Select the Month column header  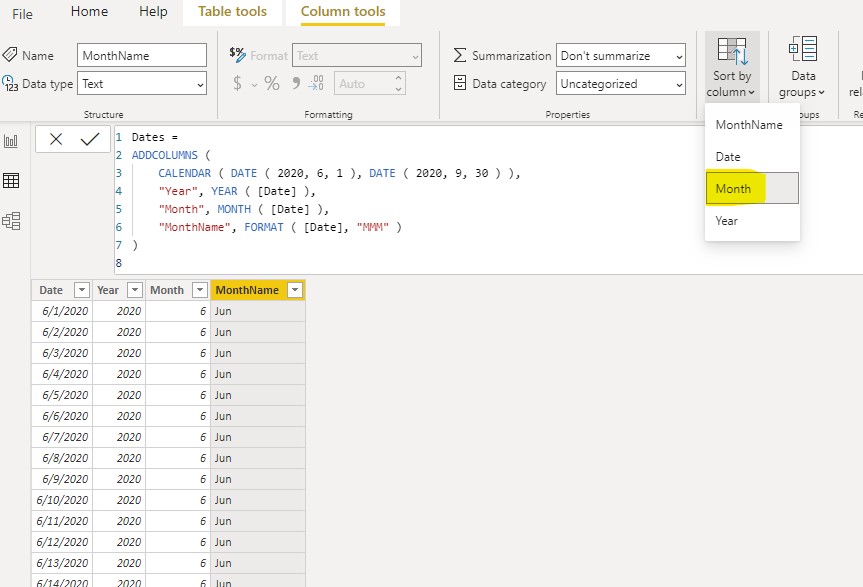(x=167, y=290)
